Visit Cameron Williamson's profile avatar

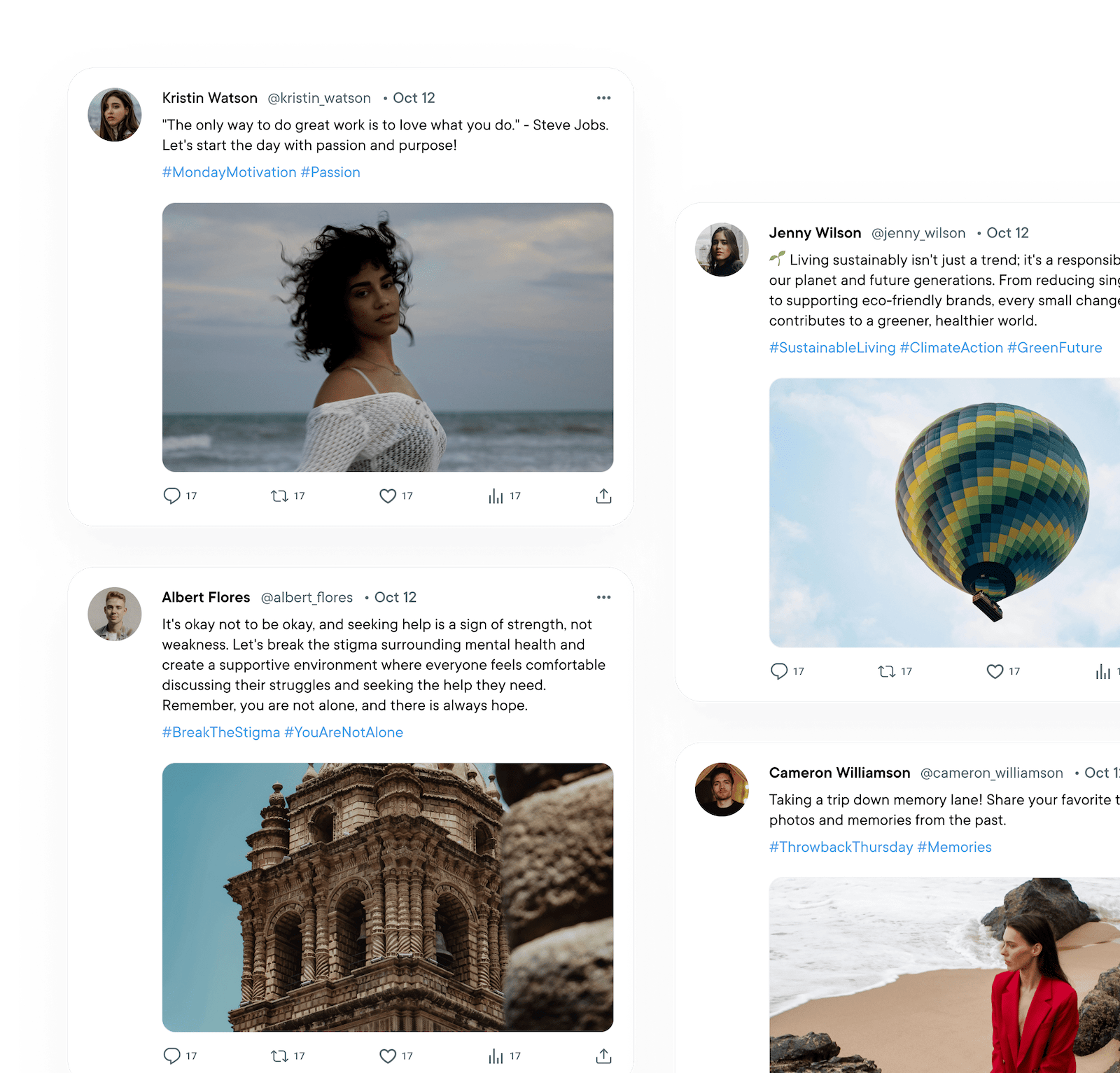coord(722,789)
